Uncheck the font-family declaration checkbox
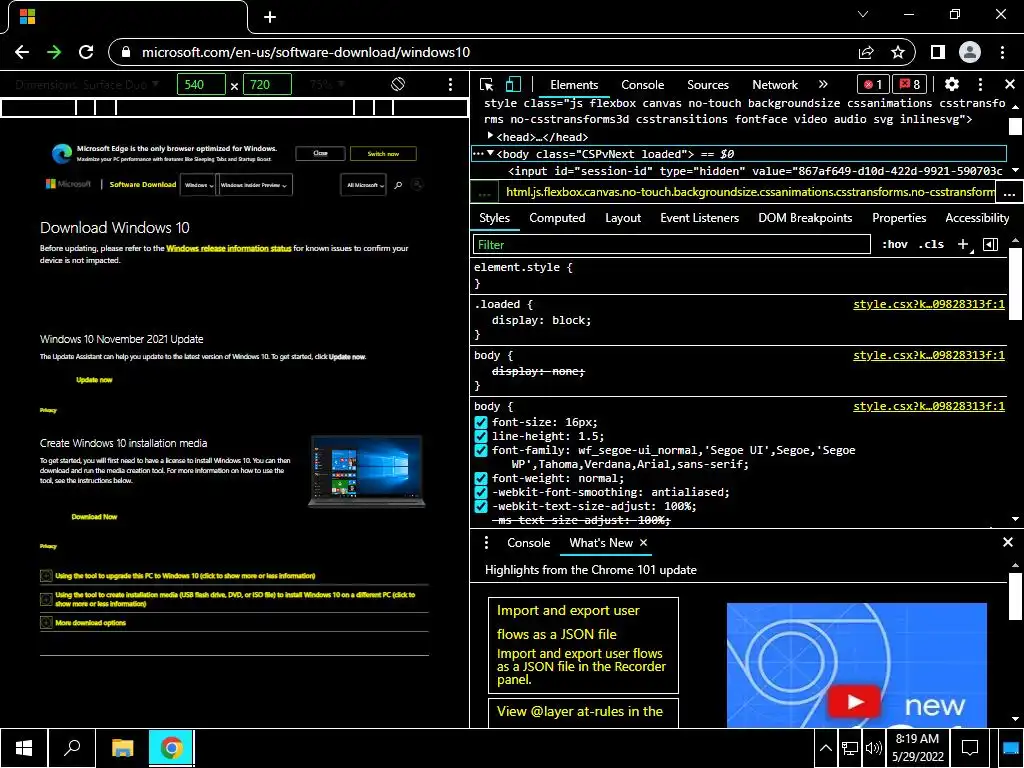 [x=481, y=451]
